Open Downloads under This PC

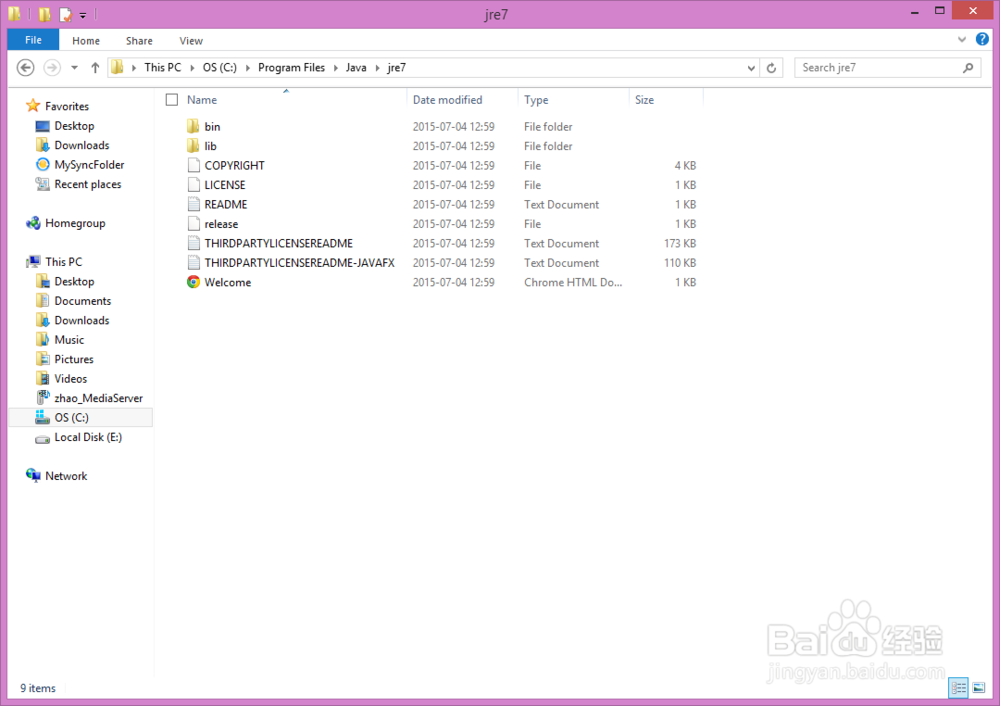click(x=82, y=320)
